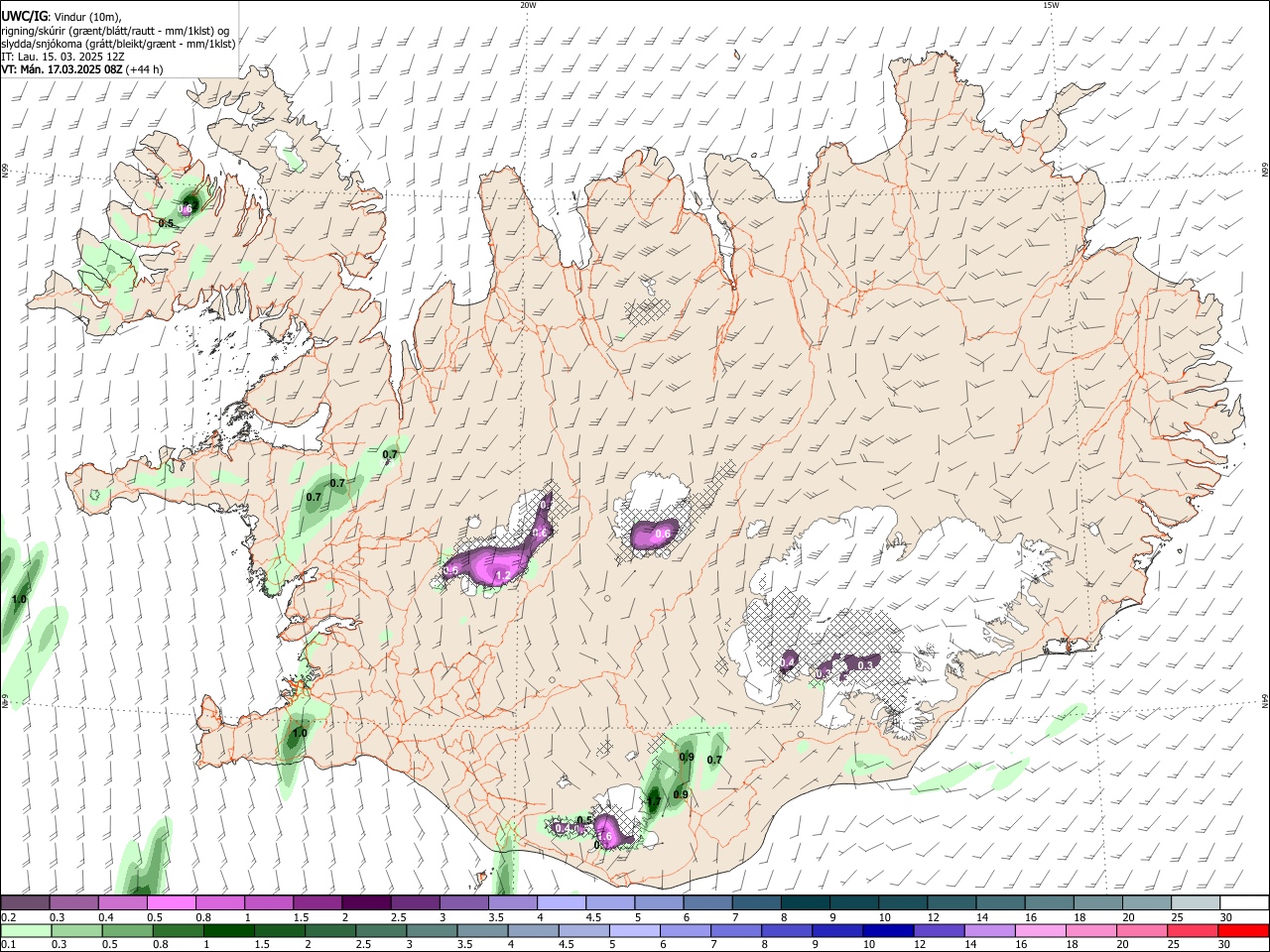Screen dimensions: 1270x952
Task: Pick the snow-scale swatch between 0.2 and 0.3
Action: coord(25,902)
